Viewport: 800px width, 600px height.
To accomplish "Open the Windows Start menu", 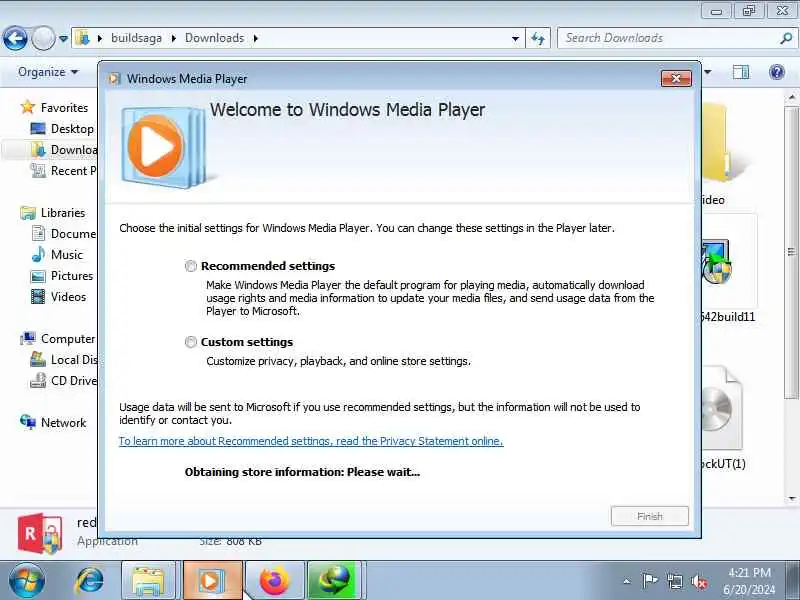I will pyautogui.click(x=26, y=581).
